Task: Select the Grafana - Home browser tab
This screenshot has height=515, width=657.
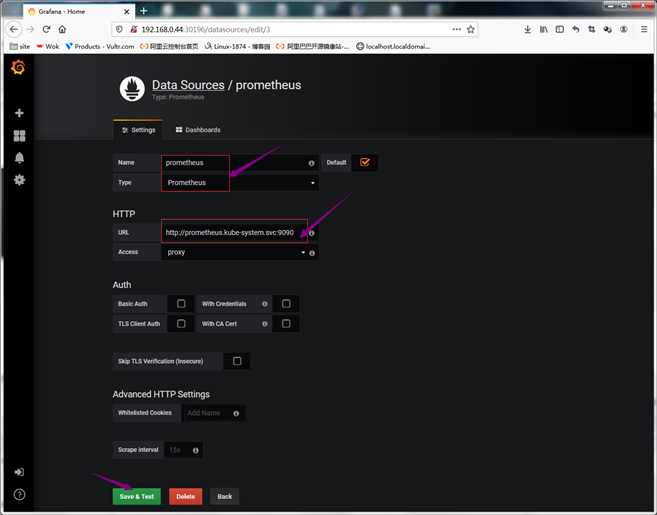Action: point(79,12)
